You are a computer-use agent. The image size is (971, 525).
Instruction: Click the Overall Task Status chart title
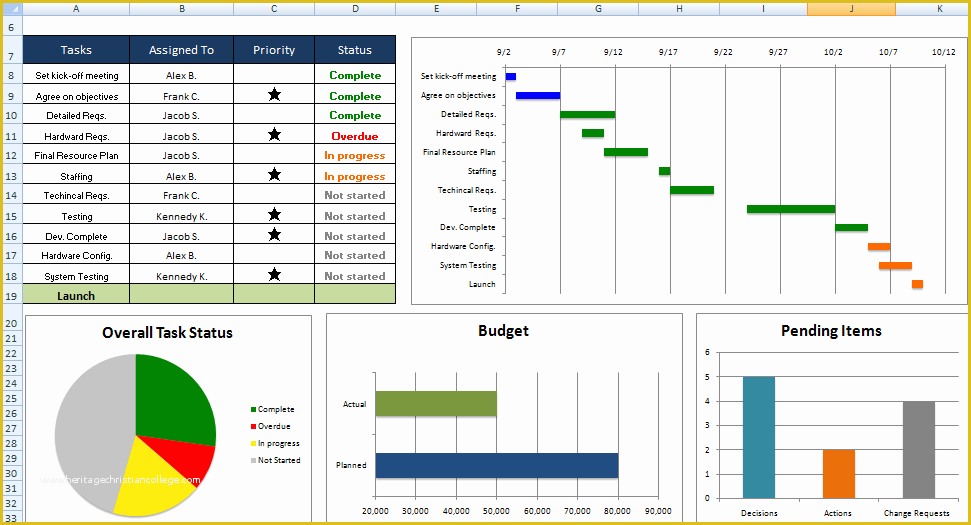click(x=167, y=333)
